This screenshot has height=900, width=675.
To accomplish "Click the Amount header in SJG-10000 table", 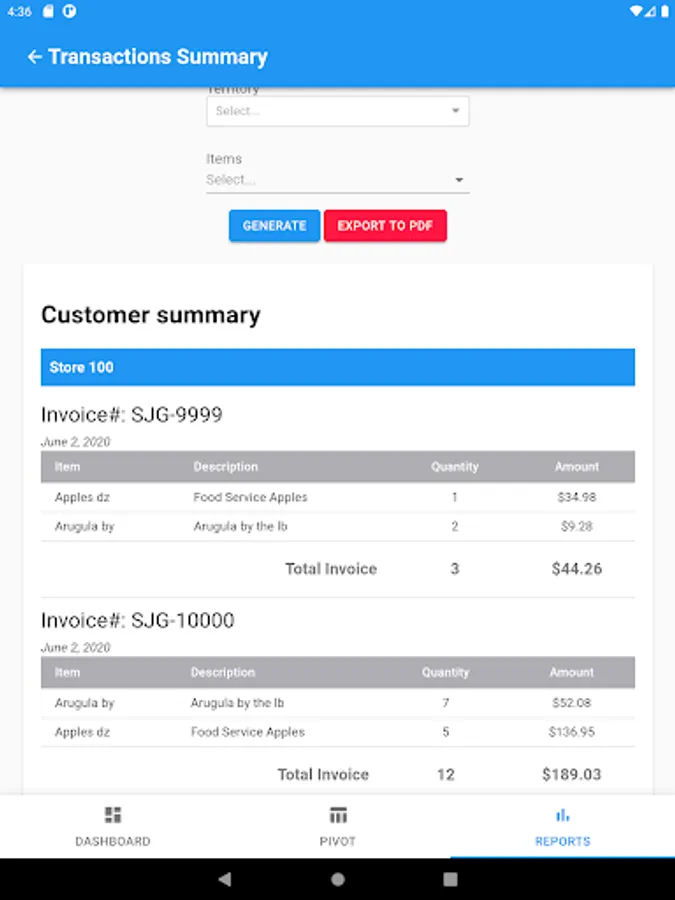I will [x=571, y=672].
